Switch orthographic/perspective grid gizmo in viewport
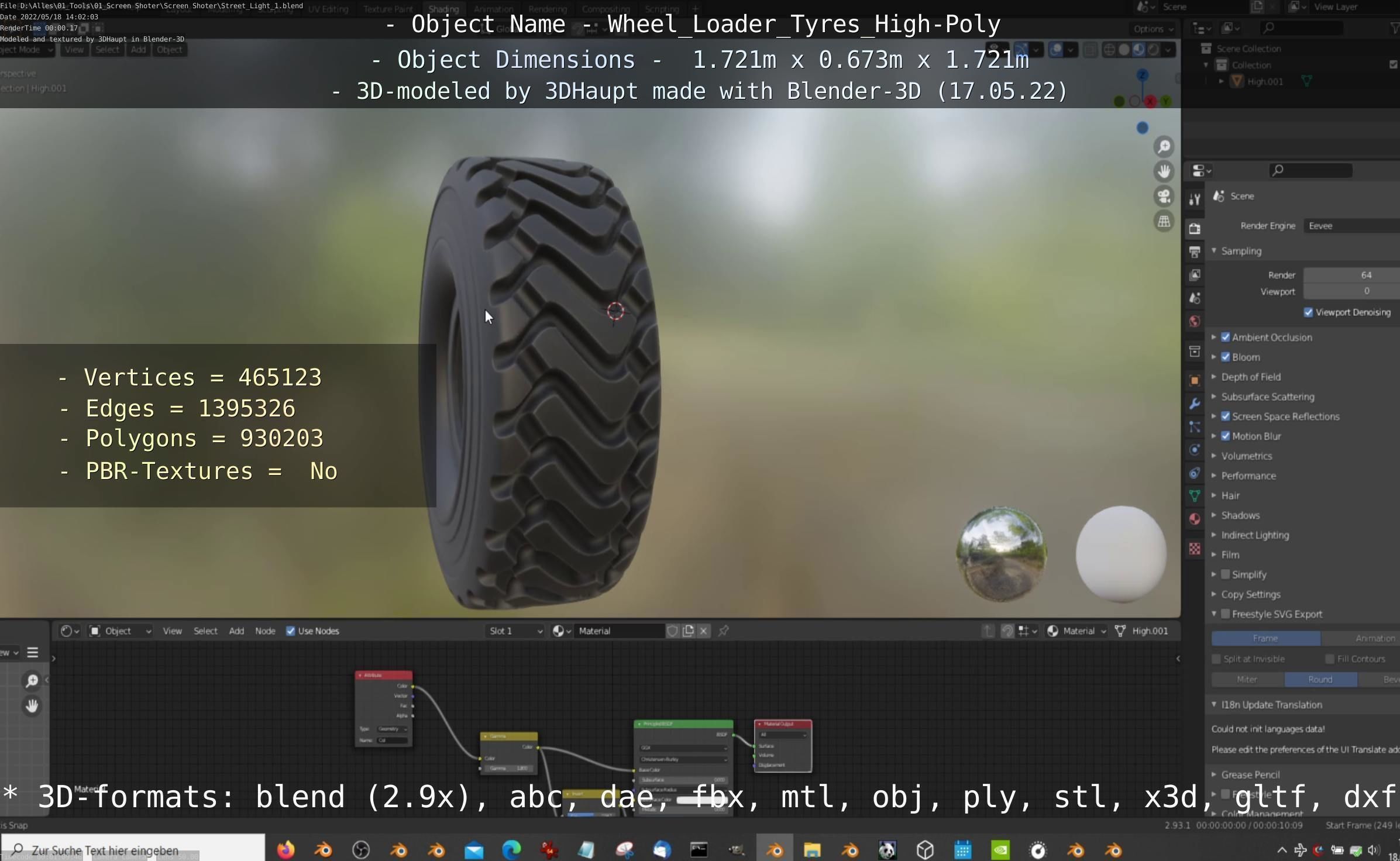The image size is (1400, 861). (x=1164, y=222)
